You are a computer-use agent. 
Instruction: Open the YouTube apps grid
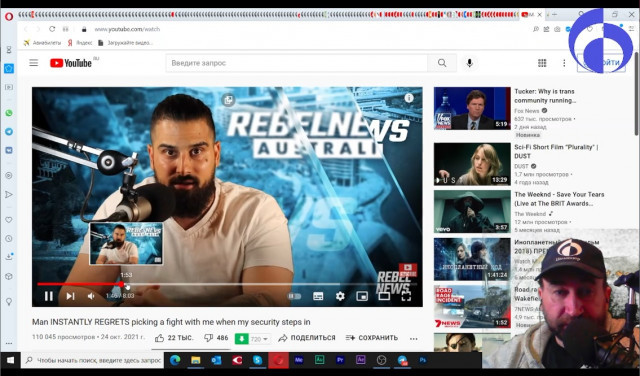542,63
